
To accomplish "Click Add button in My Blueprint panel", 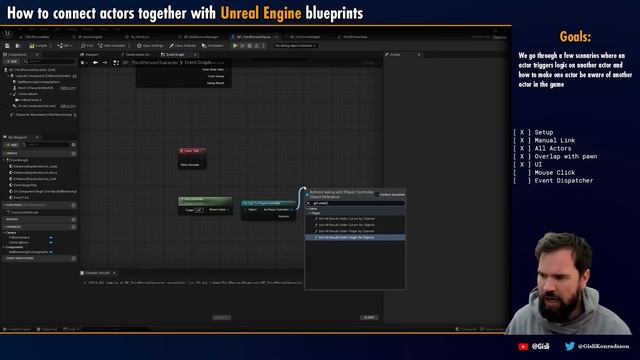I will coord(11,144).
